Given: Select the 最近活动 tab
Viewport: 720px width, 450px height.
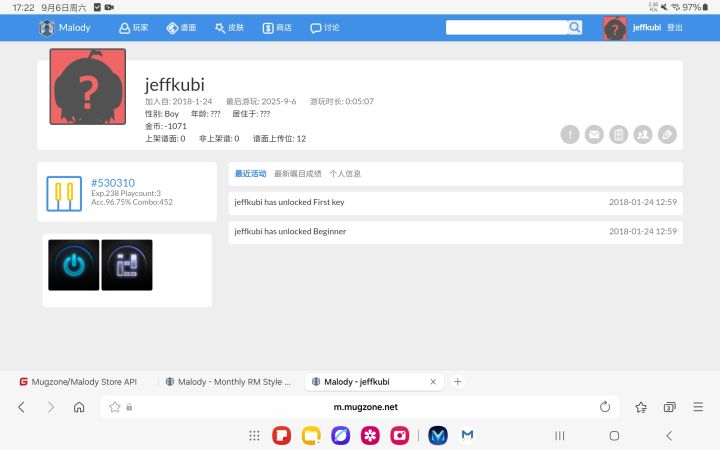Looking at the screenshot, I should [250, 174].
